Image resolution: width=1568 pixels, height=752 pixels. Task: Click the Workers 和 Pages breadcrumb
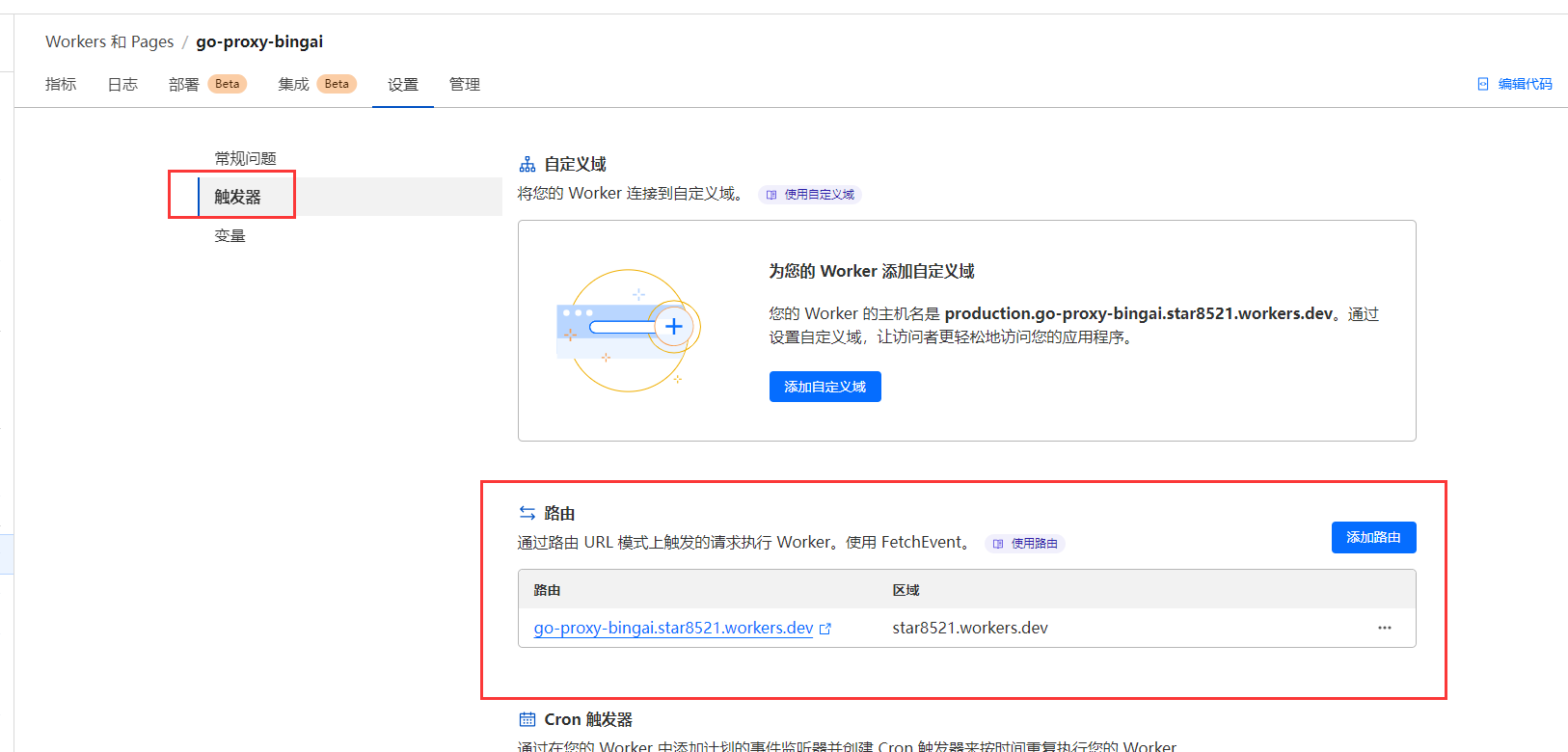(x=109, y=41)
